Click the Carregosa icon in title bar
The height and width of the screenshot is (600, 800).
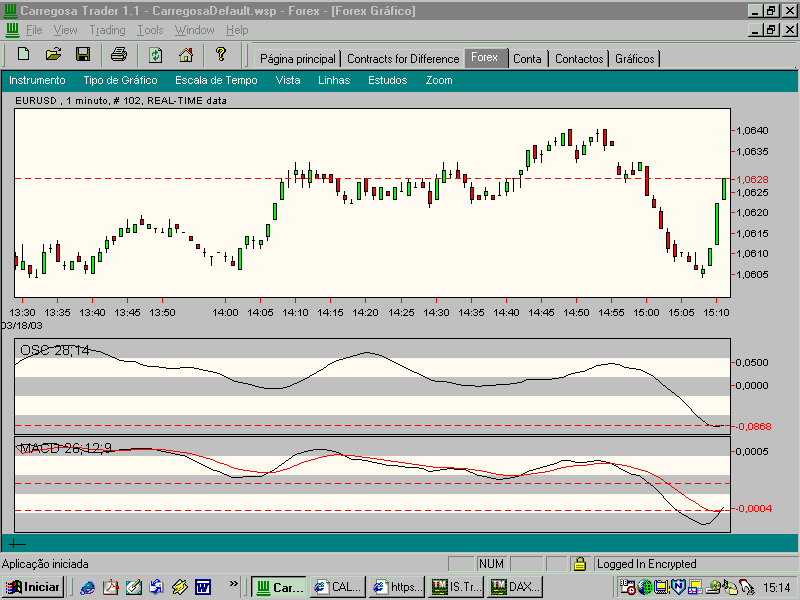[x=10, y=10]
